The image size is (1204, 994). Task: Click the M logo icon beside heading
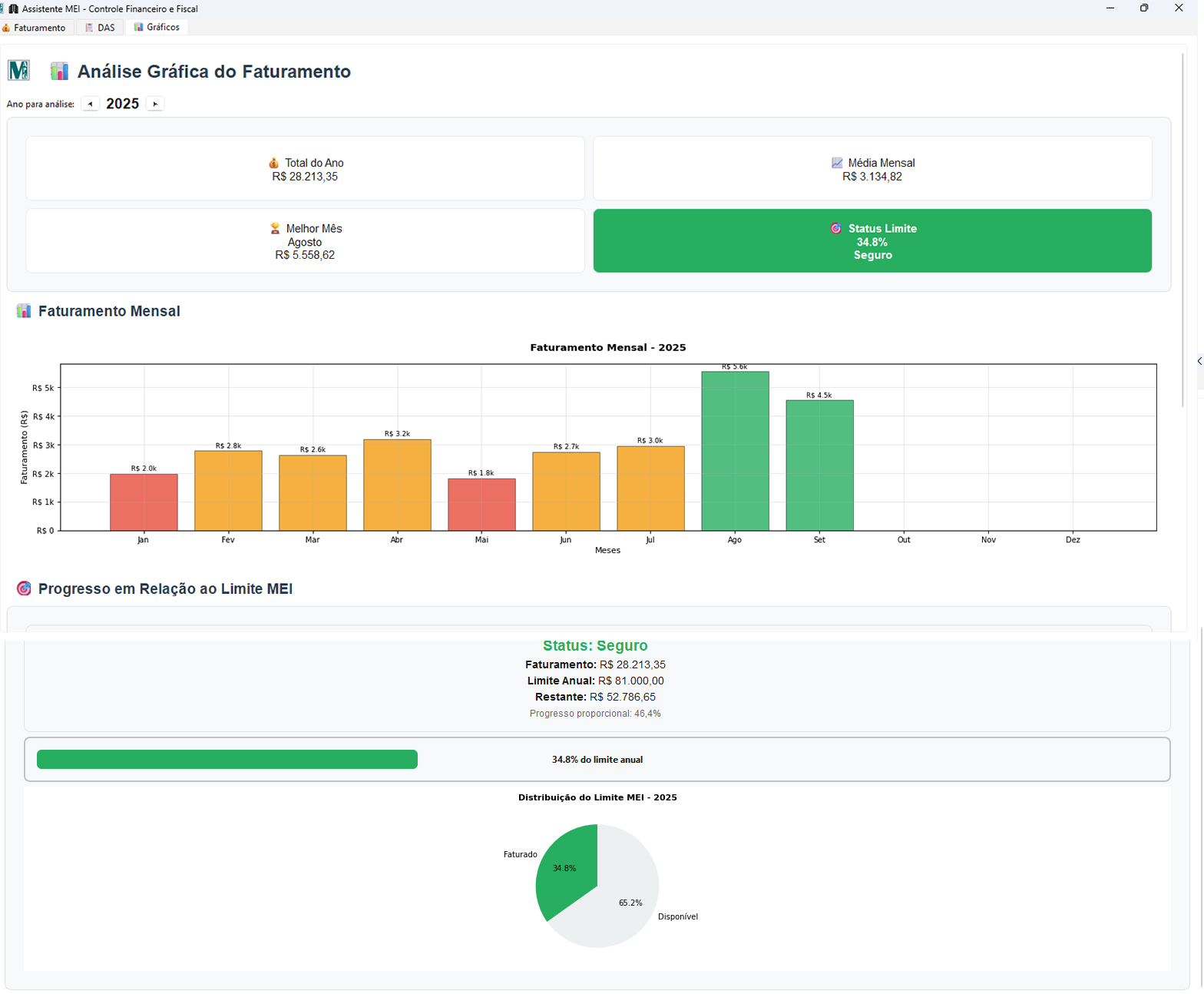18,71
